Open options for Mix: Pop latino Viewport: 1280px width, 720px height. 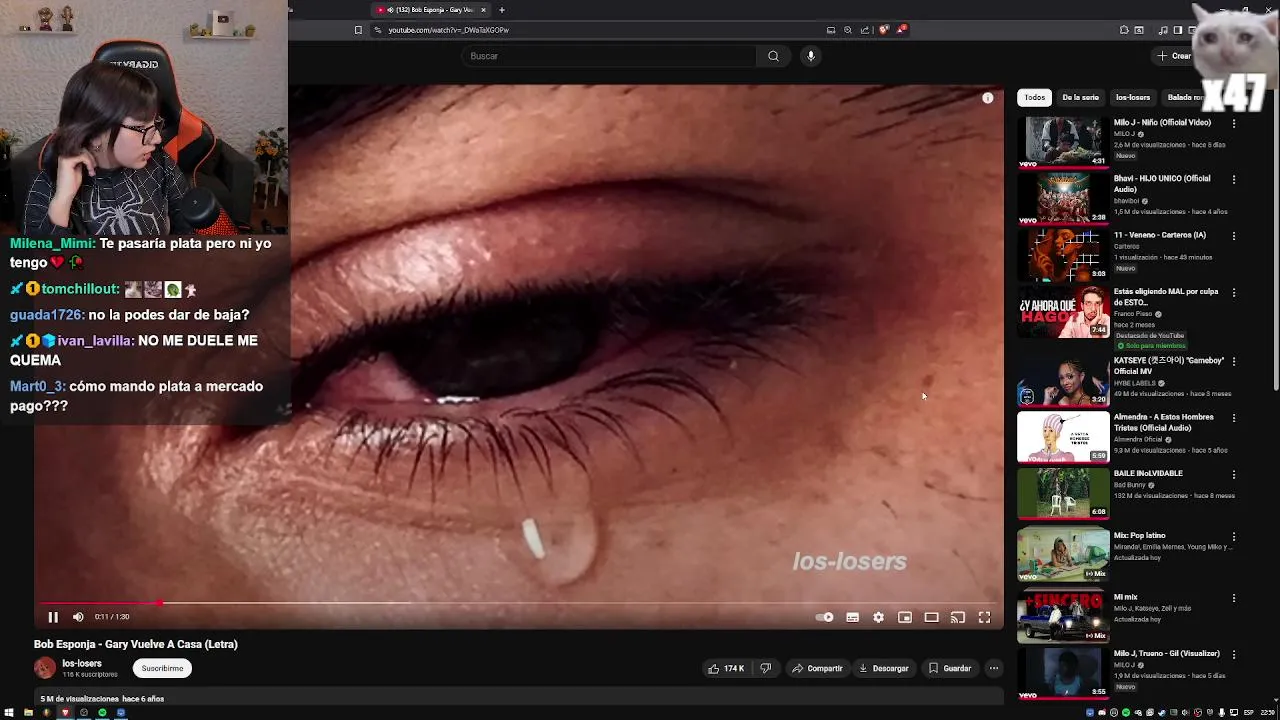1234,537
